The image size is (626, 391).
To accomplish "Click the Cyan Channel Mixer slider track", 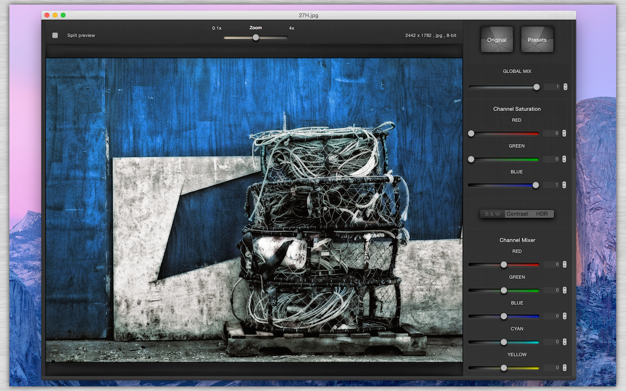I will coord(504,342).
